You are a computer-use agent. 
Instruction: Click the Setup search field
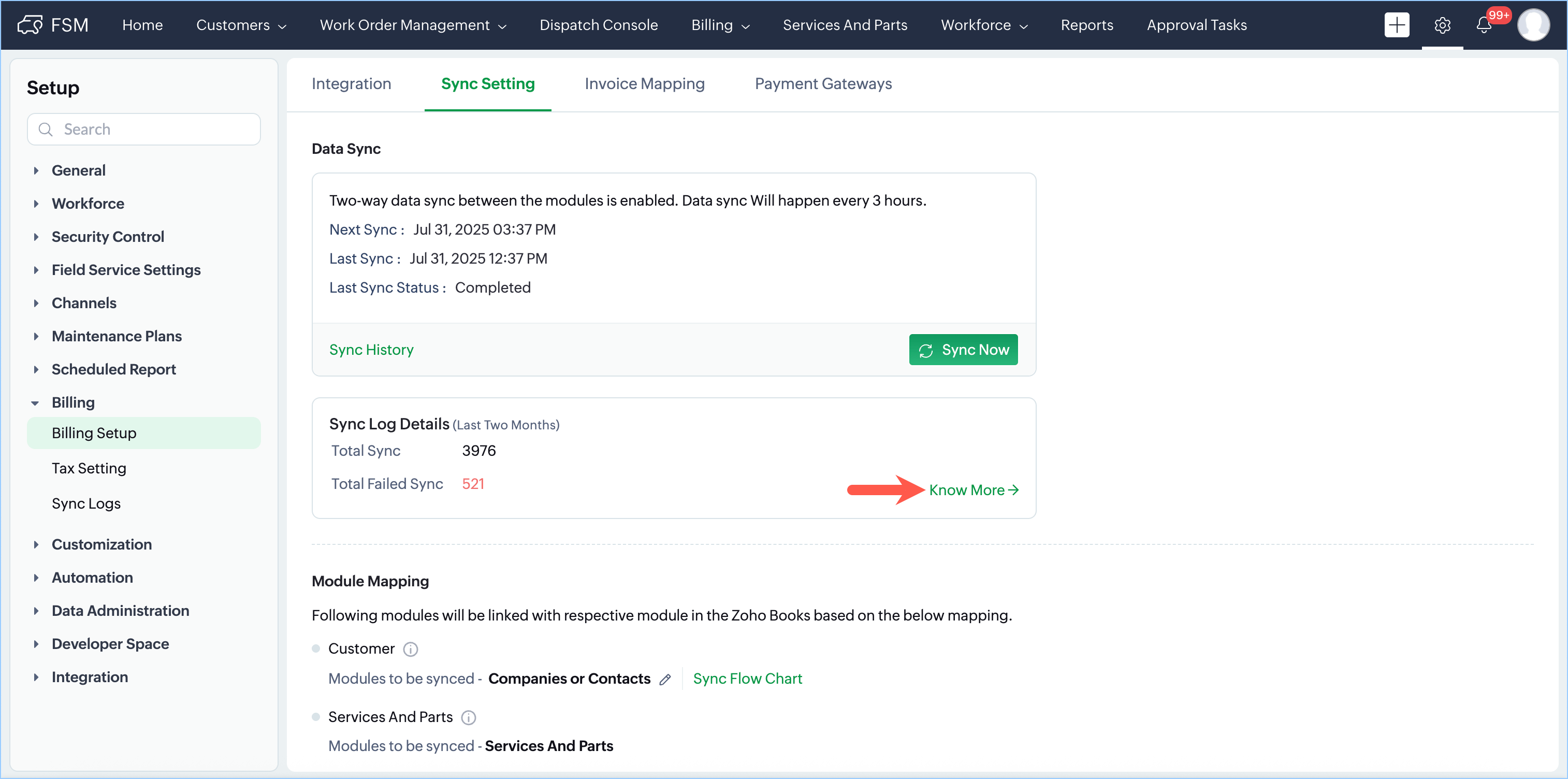[152, 129]
